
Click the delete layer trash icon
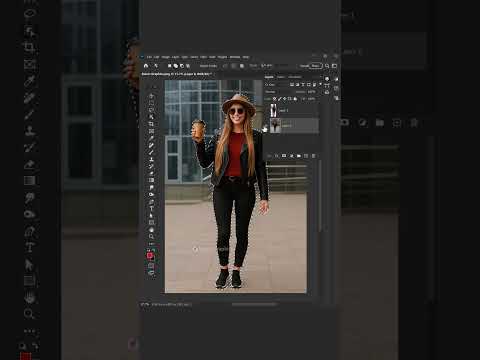point(314,156)
